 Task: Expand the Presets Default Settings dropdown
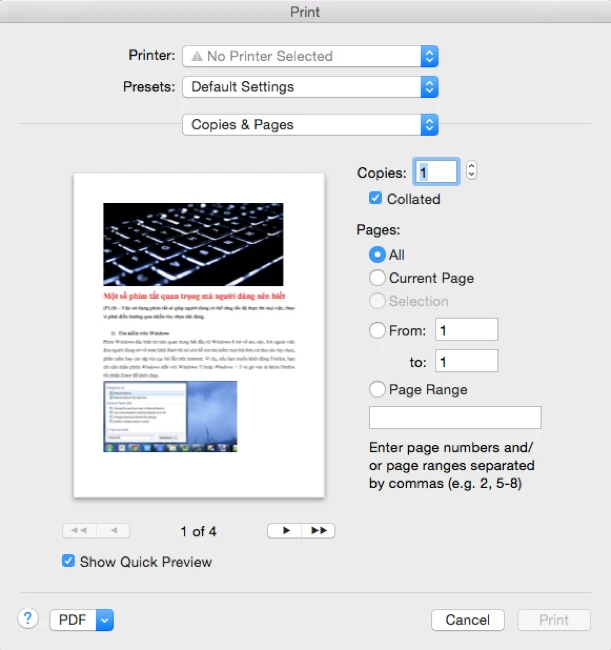coord(310,87)
